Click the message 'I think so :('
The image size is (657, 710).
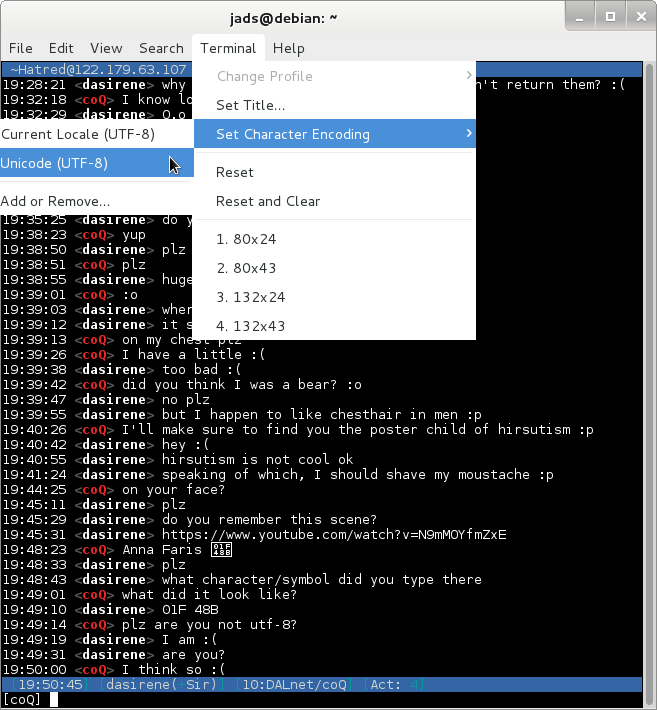tap(173, 670)
